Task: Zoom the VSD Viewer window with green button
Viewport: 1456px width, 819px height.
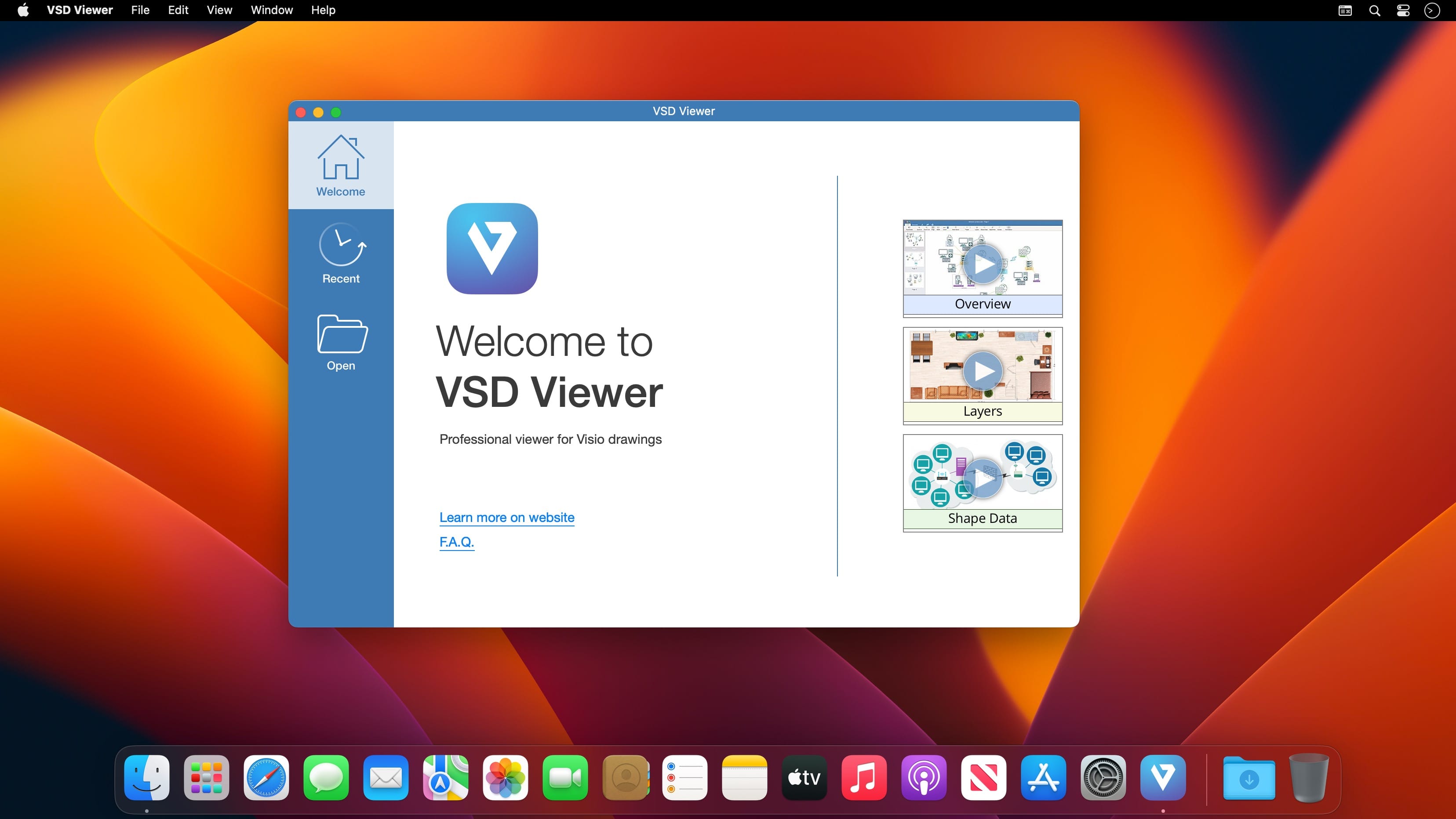Action: [x=336, y=112]
